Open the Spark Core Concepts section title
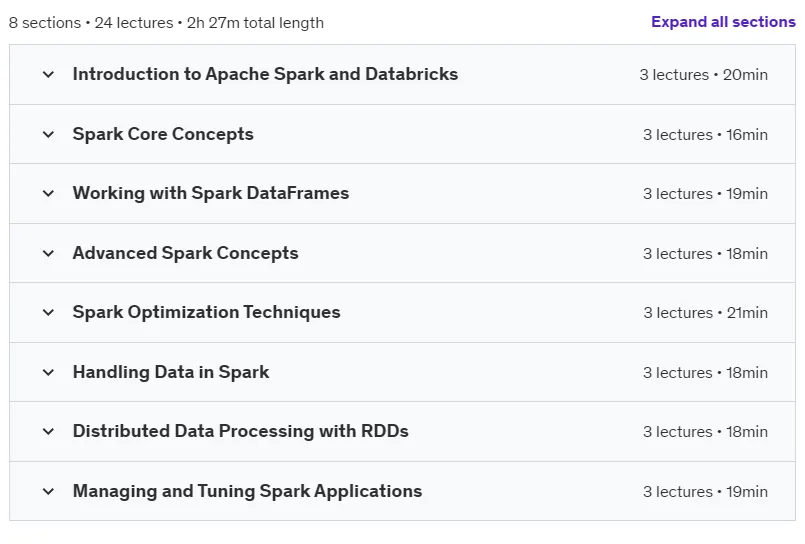805x544 pixels. tap(163, 134)
